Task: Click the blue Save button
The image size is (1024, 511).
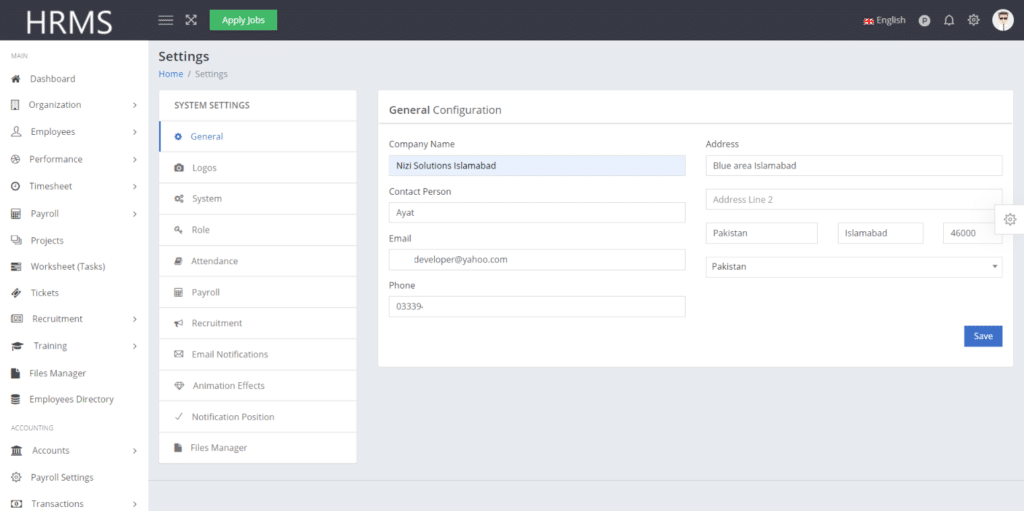Action: point(983,336)
